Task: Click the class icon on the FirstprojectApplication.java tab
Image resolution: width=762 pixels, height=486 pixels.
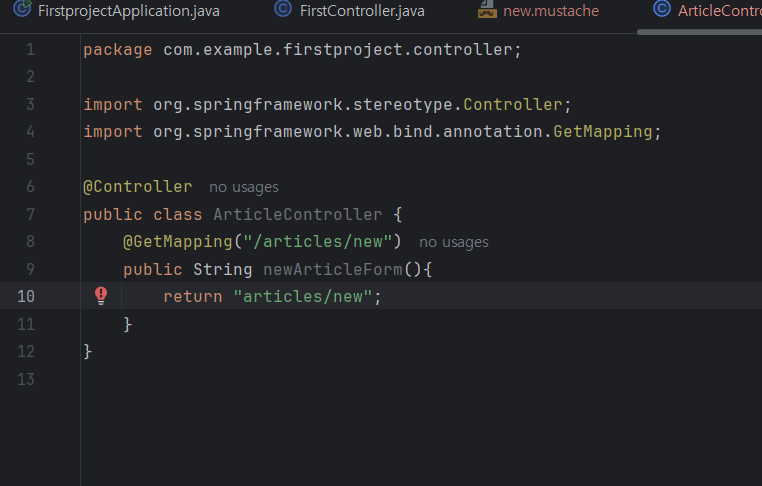Action: point(22,8)
